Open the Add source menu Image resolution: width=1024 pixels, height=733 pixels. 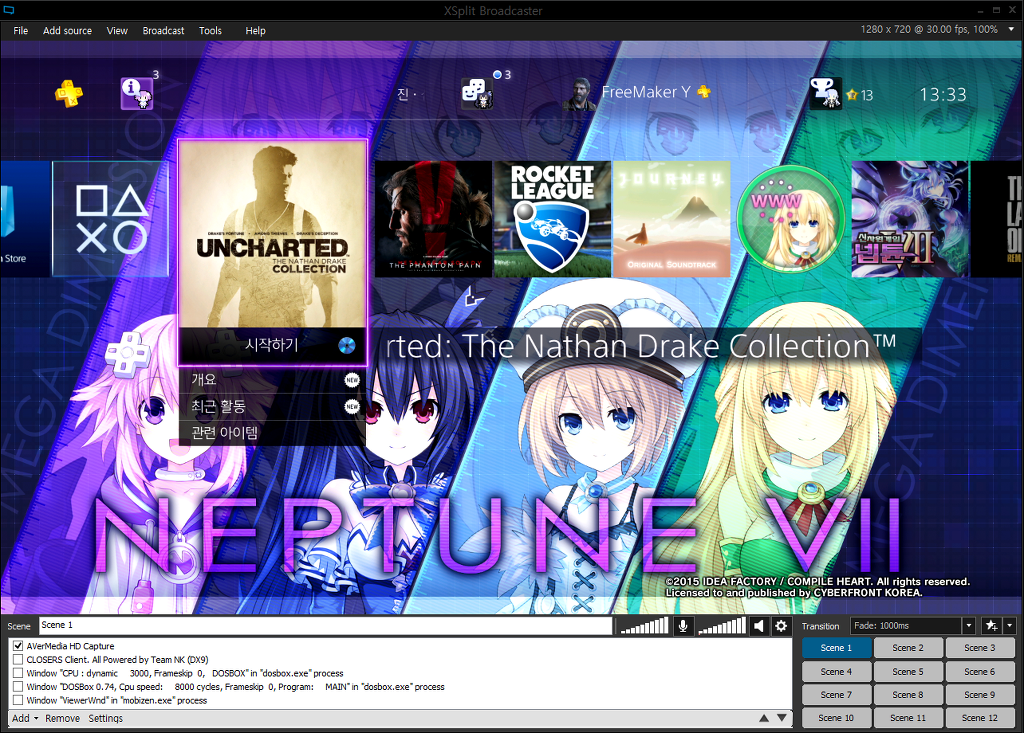click(x=67, y=31)
